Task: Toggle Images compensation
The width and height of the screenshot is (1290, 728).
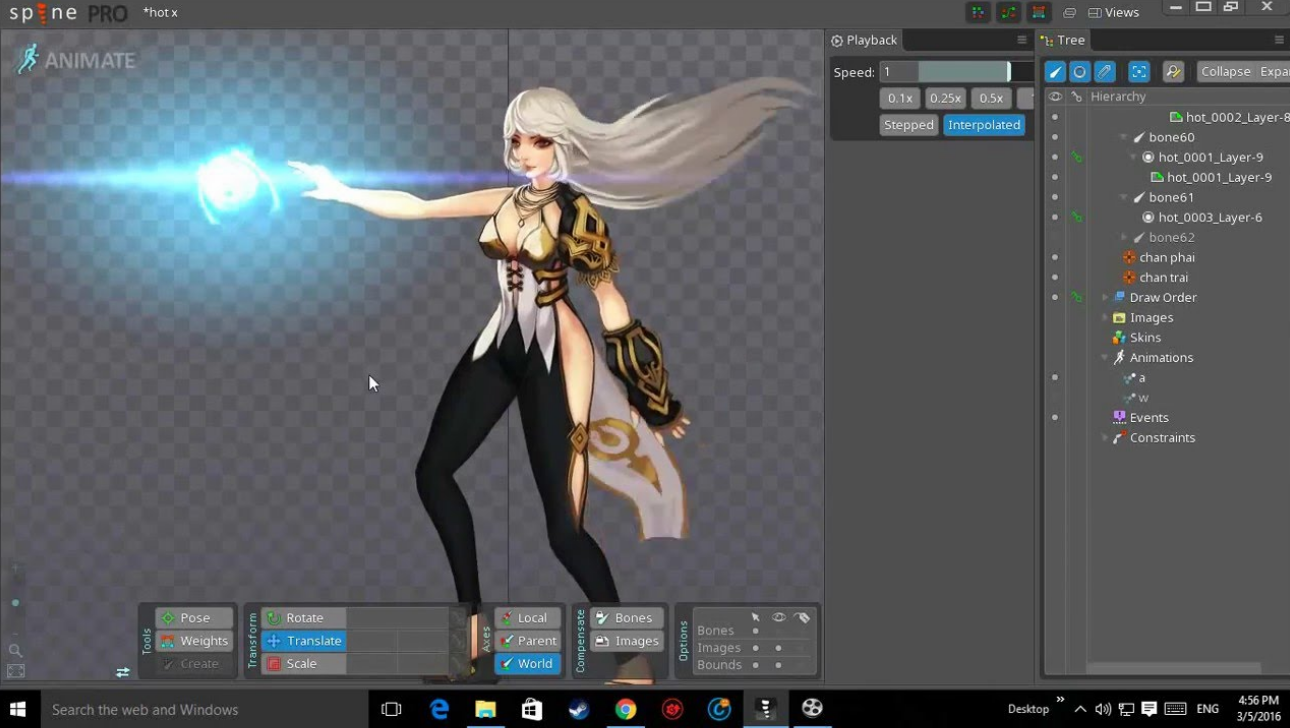Action: tap(626, 641)
